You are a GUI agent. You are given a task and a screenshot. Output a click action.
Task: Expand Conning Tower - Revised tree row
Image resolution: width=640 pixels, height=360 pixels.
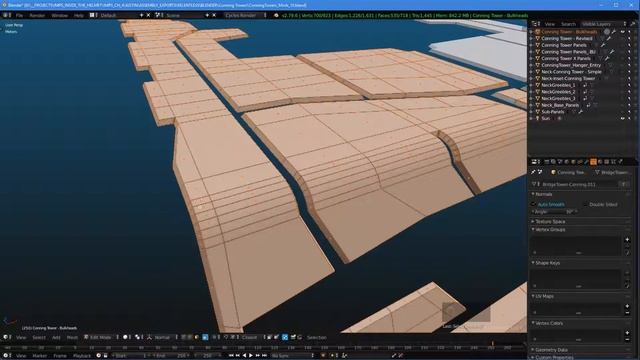pos(531,38)
